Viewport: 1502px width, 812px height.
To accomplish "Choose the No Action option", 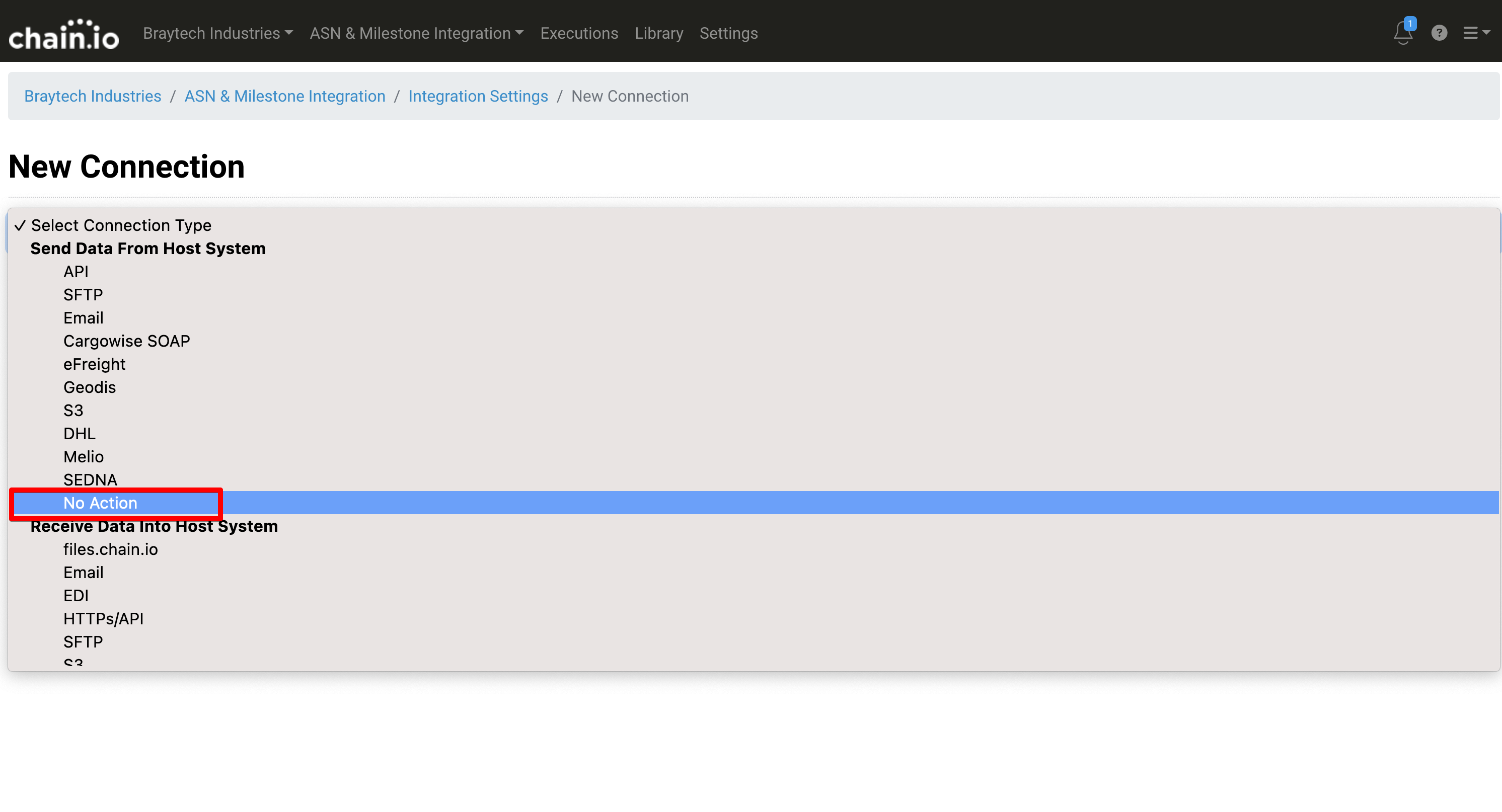I will point(100,503).
